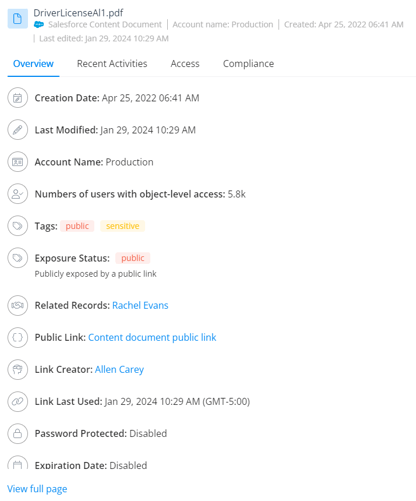This screenshot has height=501, width=416.
Task: Open link creator Allen Carey's profile
Action: pyautogui.click(x=119, y=369)
